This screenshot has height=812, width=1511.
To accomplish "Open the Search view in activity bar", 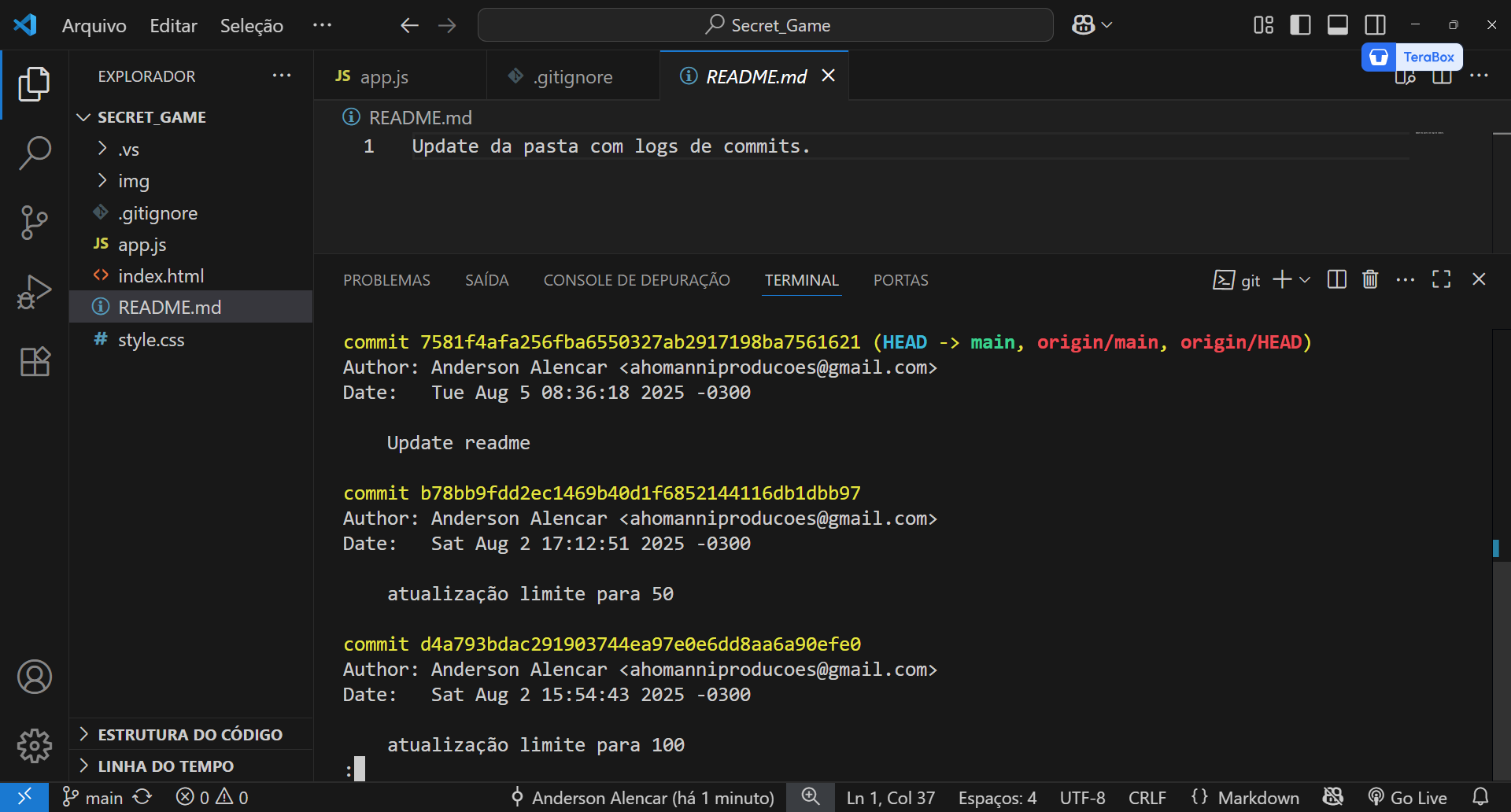I will 34,153.
